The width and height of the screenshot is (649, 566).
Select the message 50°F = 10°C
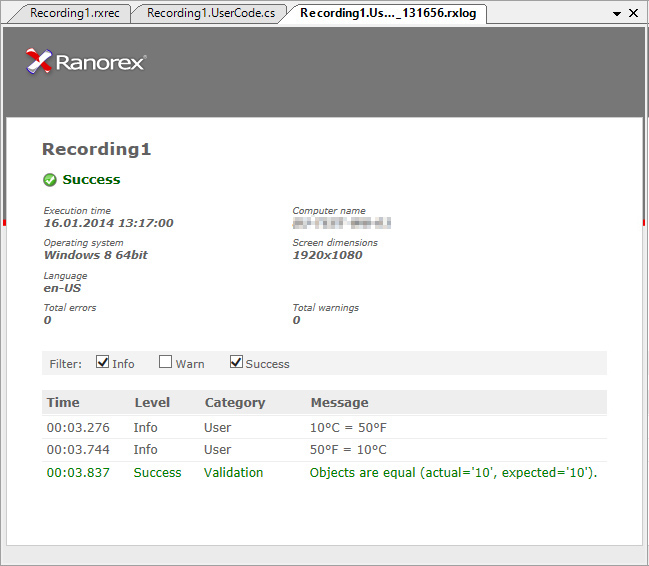(348, 450)
